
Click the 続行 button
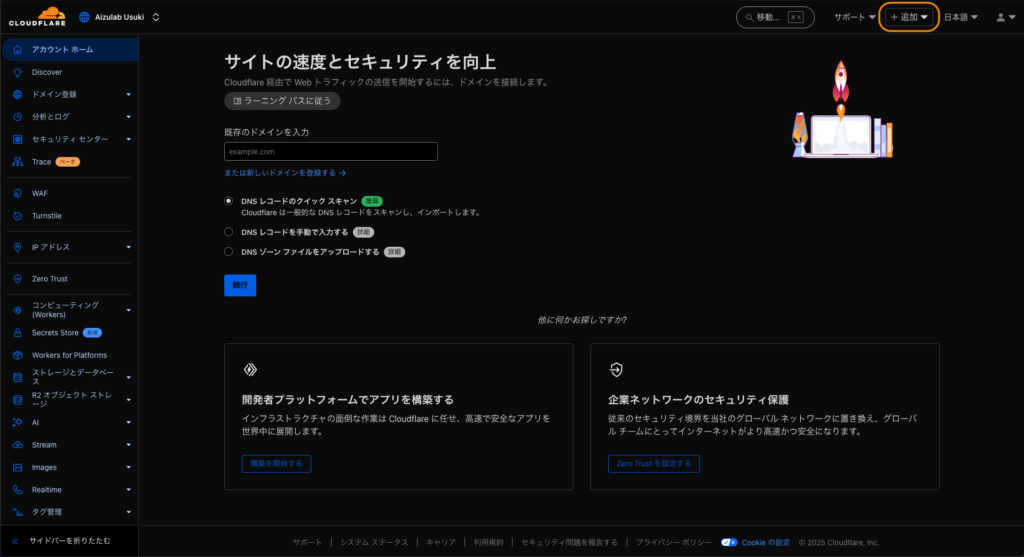click(240, 285)
